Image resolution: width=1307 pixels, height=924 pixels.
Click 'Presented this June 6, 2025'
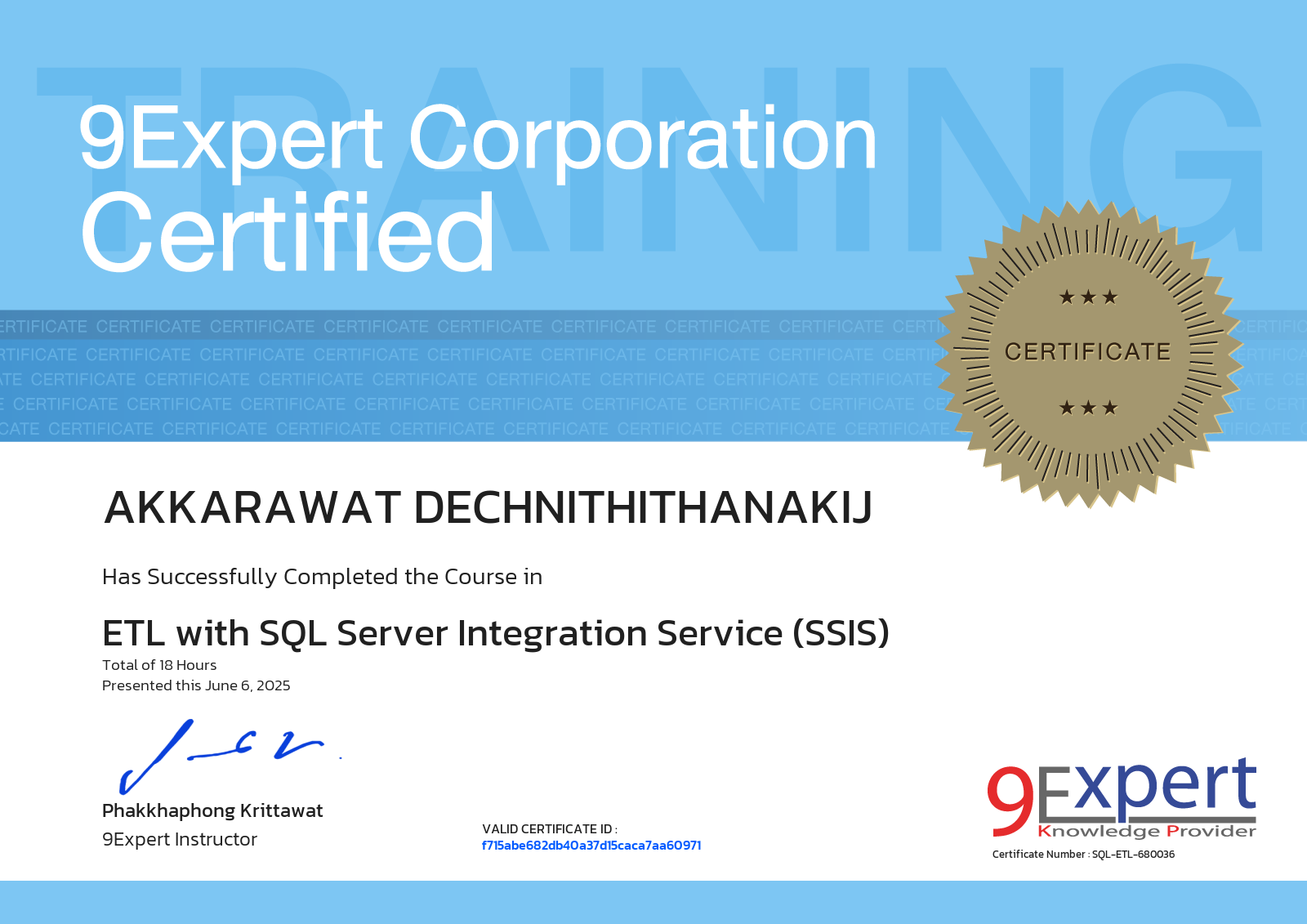point(196,685)
